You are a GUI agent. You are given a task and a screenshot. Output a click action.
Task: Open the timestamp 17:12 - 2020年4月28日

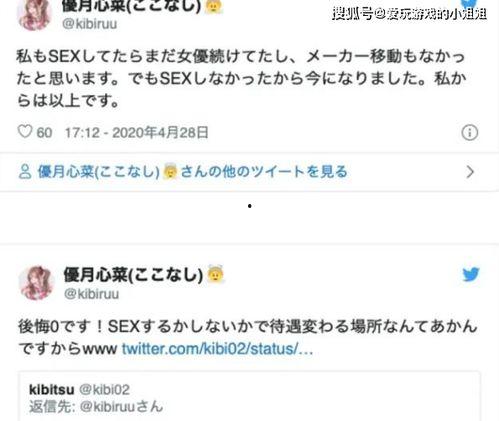(136, 133)
